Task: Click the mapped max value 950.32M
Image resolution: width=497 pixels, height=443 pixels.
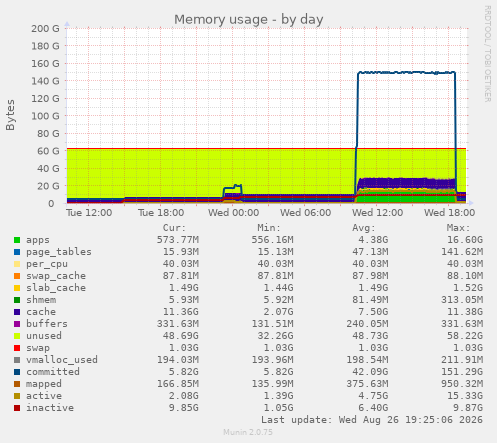Action: tap(462, 384)
